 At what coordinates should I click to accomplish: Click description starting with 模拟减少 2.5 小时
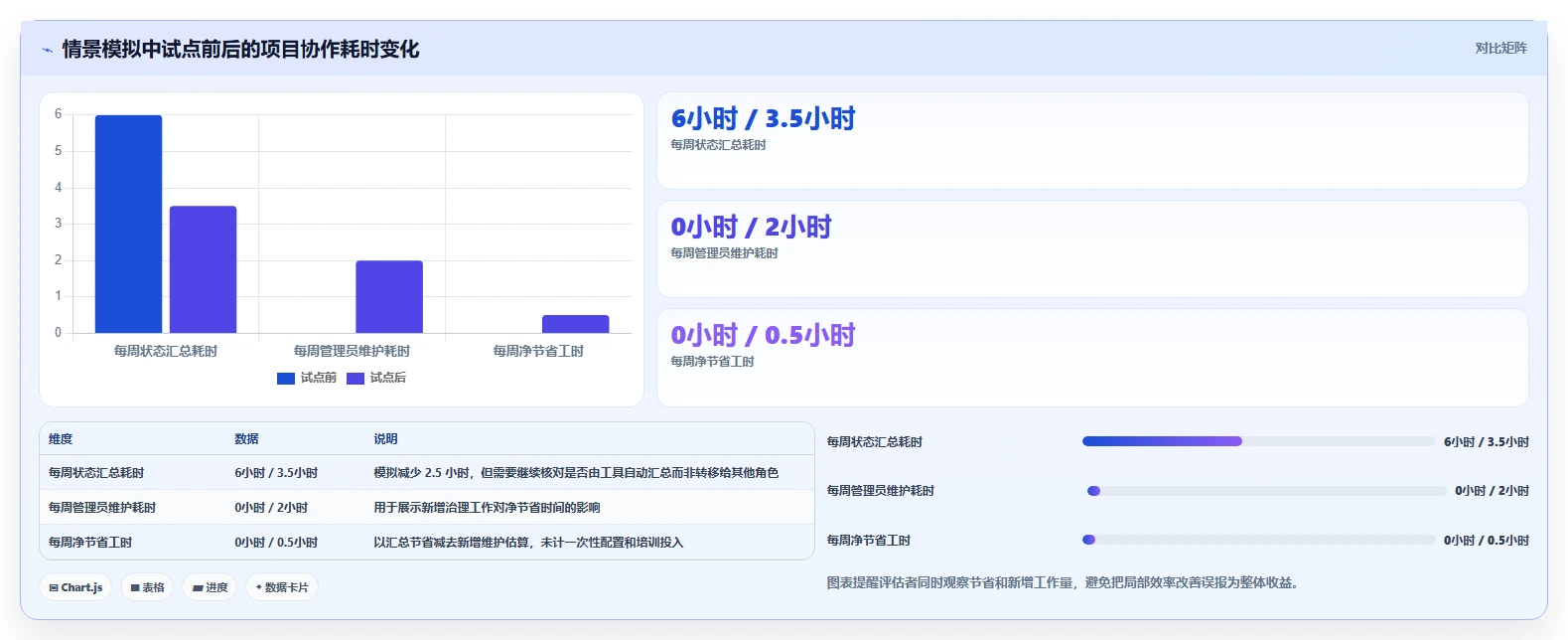click(x=576, y=473)
